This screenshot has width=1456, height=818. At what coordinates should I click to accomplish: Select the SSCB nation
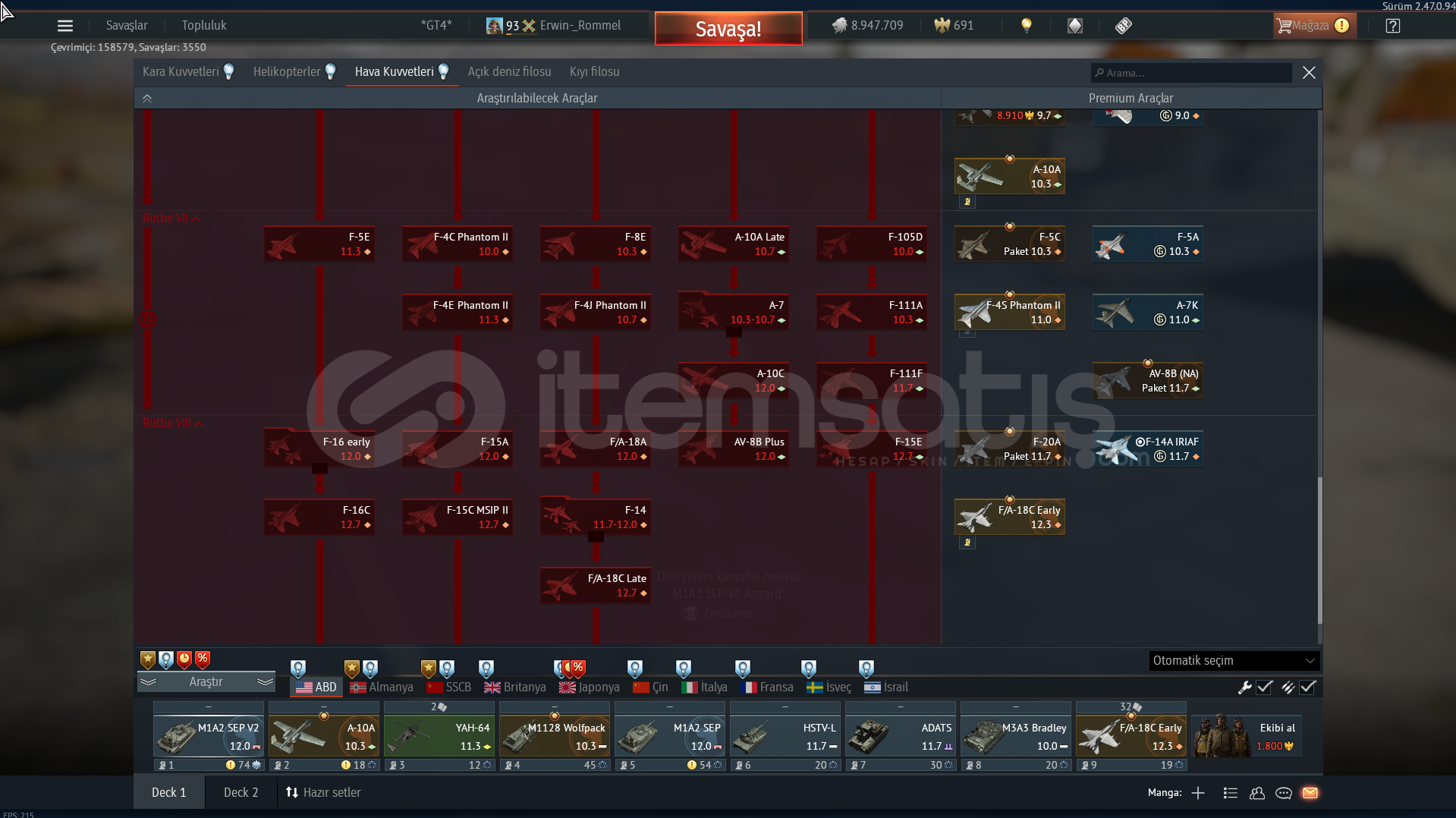(x=449, y=687)
